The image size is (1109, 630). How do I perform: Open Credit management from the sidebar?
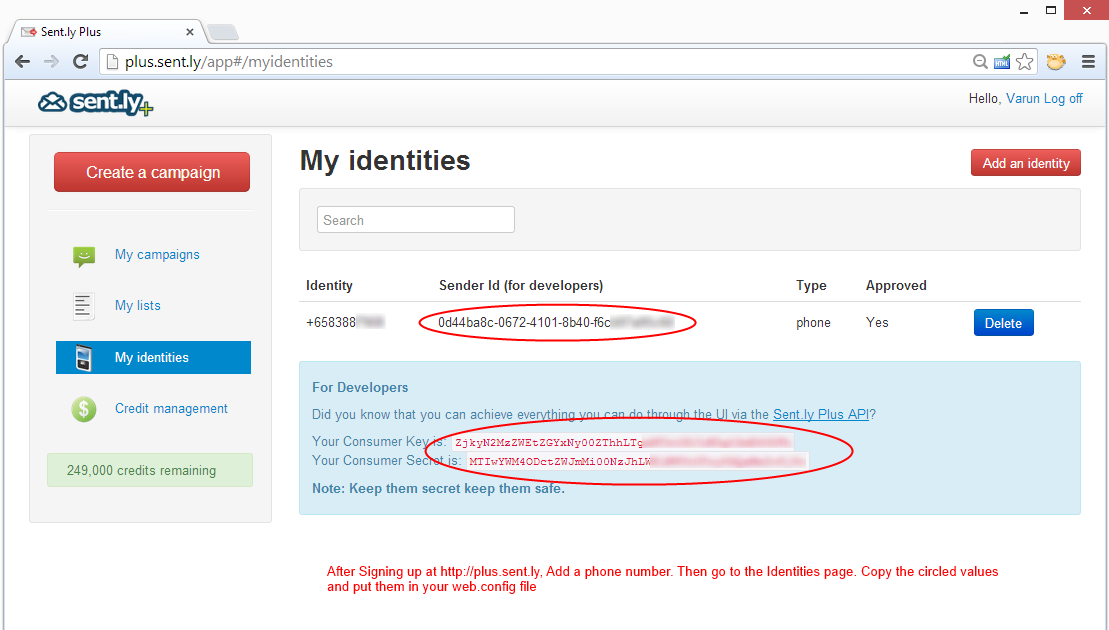coord(171,409)
